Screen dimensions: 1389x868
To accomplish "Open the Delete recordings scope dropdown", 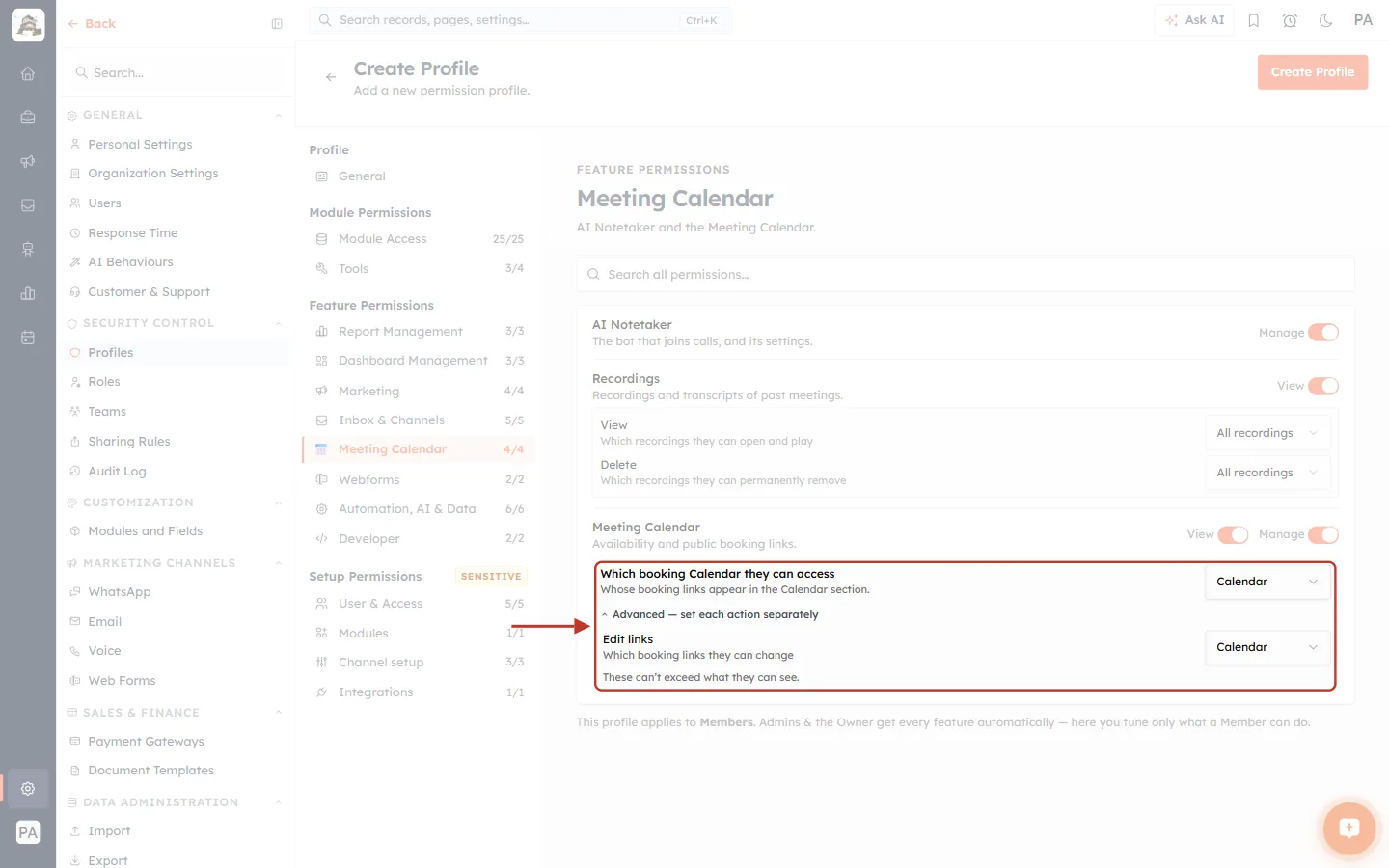I will point(1267,473).
